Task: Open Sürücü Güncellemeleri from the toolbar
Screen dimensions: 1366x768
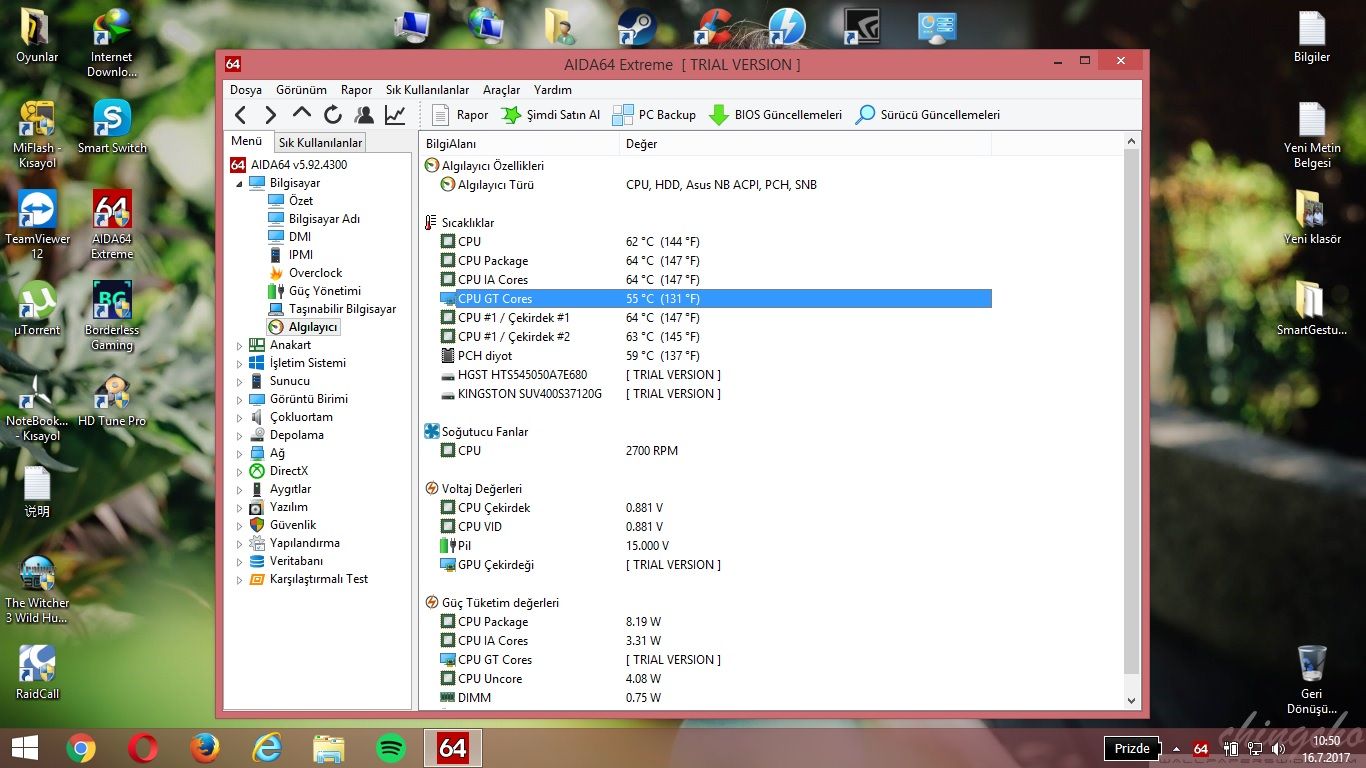Action: [x=927, y=115]
